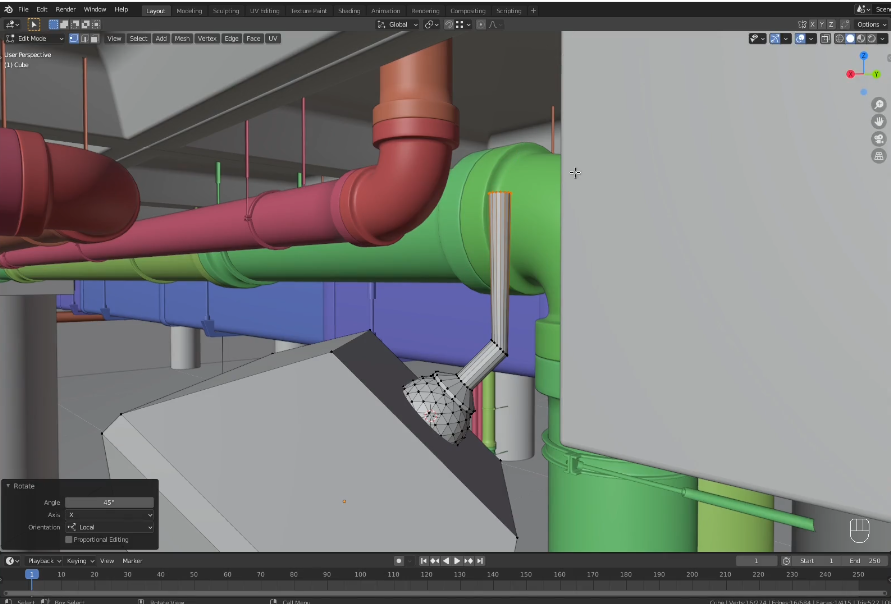Jump to the timeline end frame

(x=480, y=561)
